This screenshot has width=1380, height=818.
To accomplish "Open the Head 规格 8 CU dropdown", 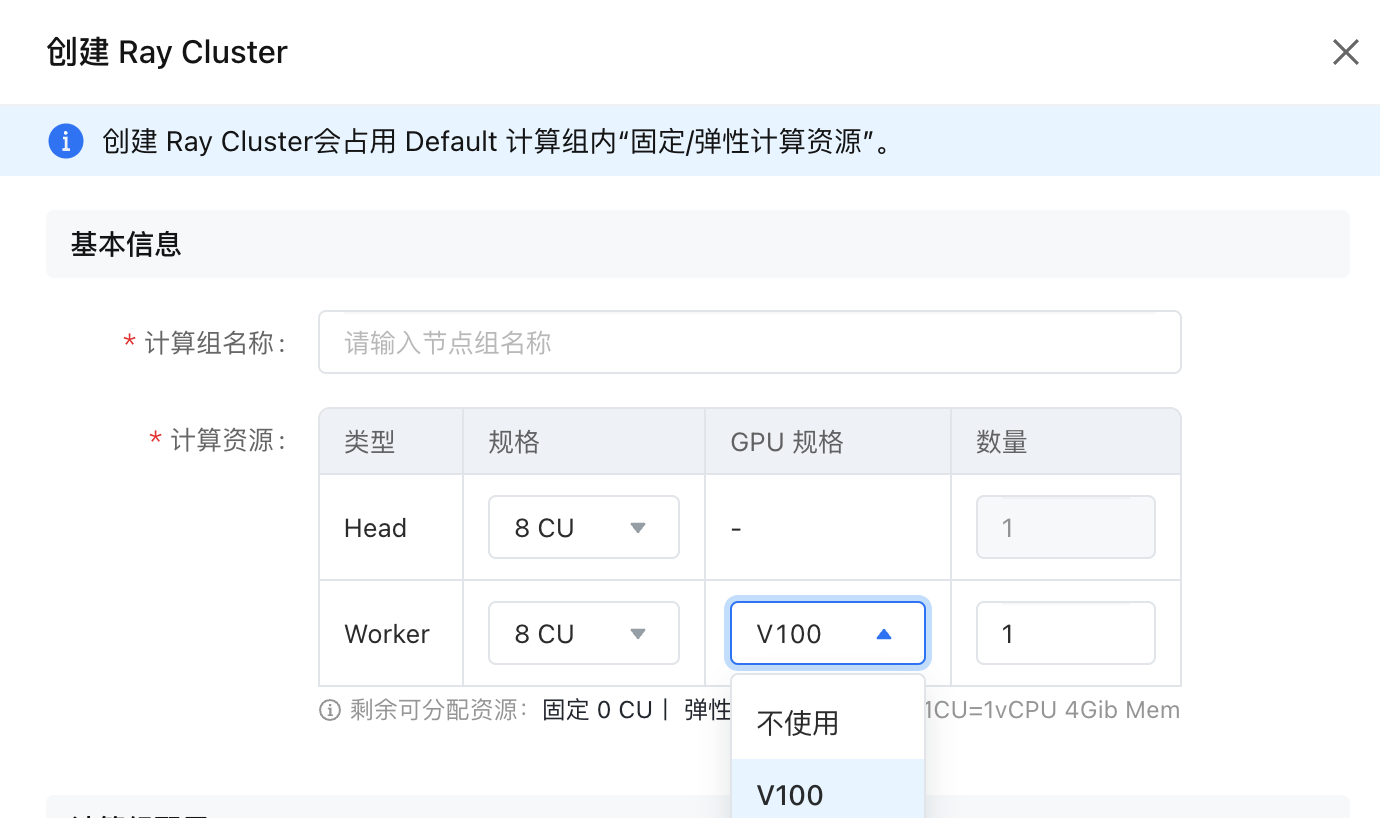I will [584, 527].
